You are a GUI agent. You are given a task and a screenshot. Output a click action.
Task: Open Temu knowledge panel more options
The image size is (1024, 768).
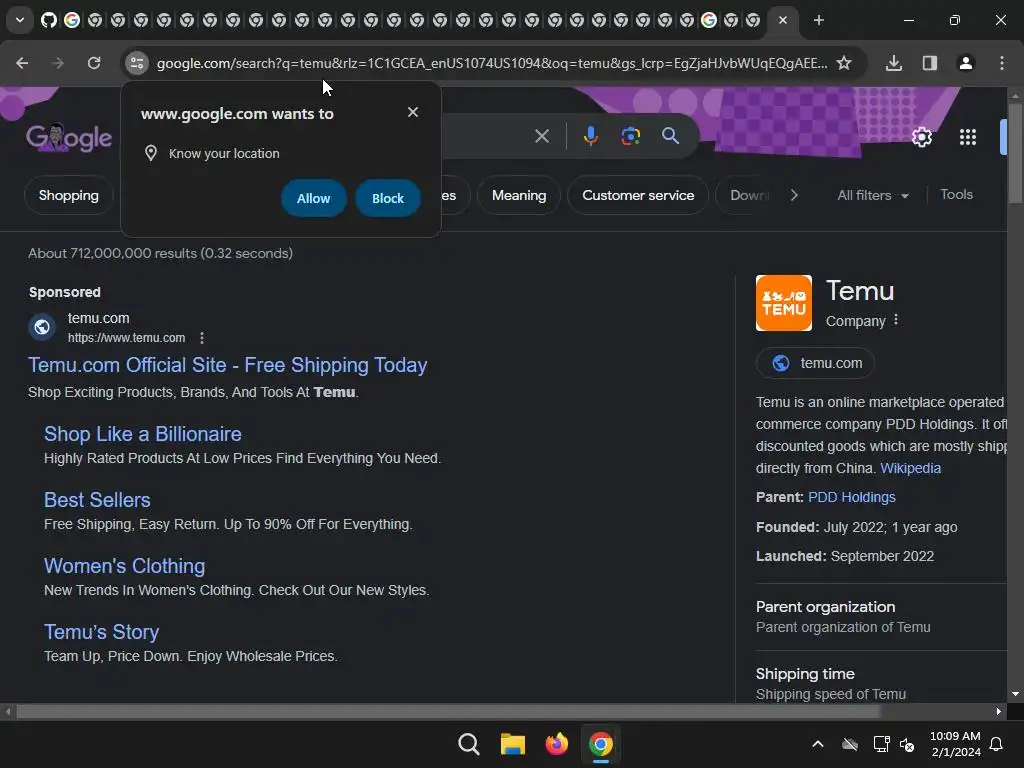(896, 320)
